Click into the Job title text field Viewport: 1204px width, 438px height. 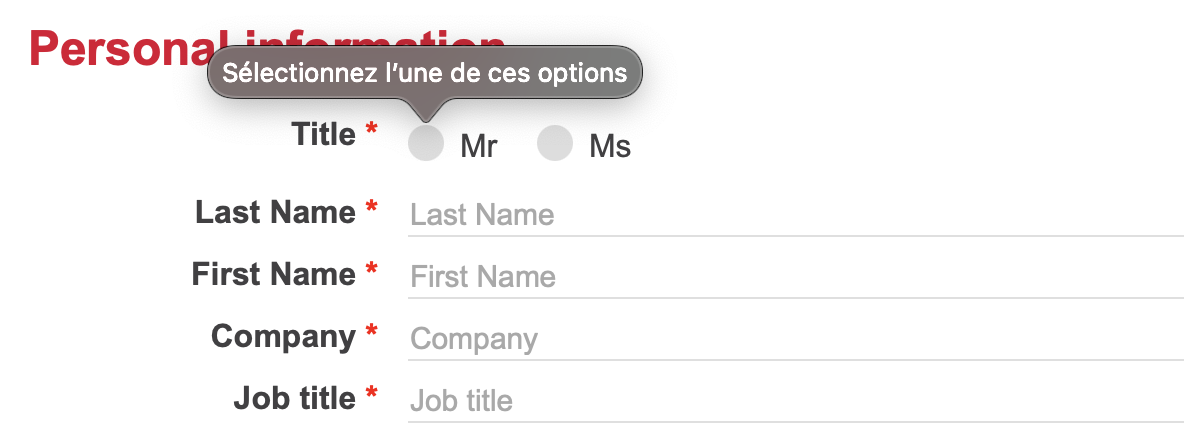coord(794,401)
